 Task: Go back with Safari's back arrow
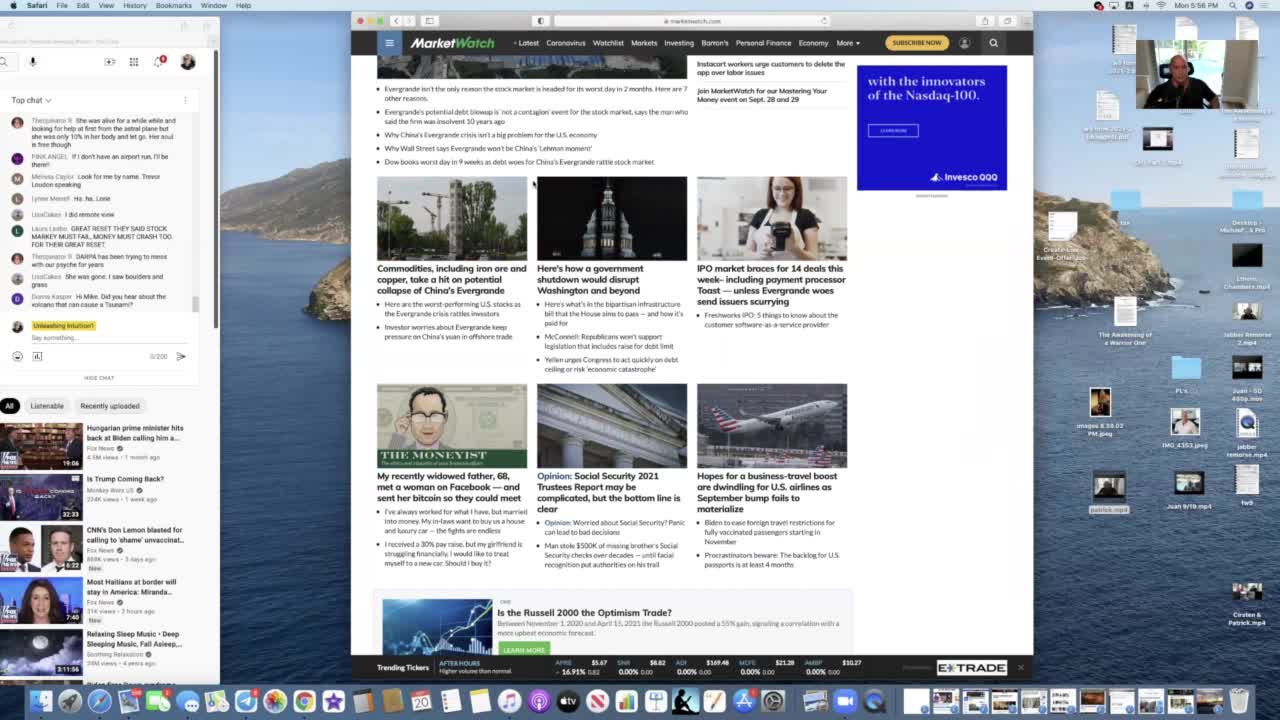[396, 21]
